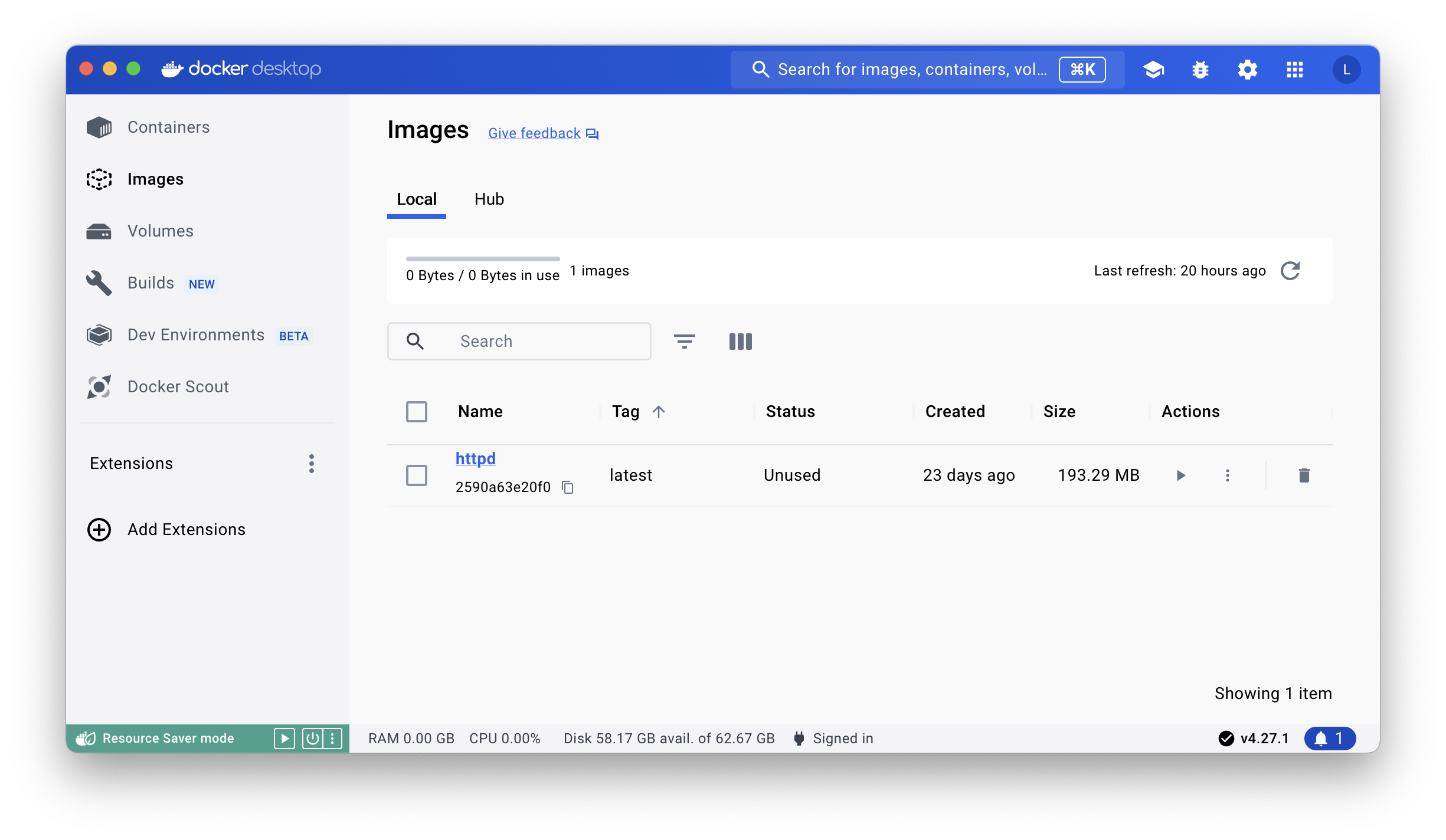Click the Dev Environments icon

[x=99, y=335]
